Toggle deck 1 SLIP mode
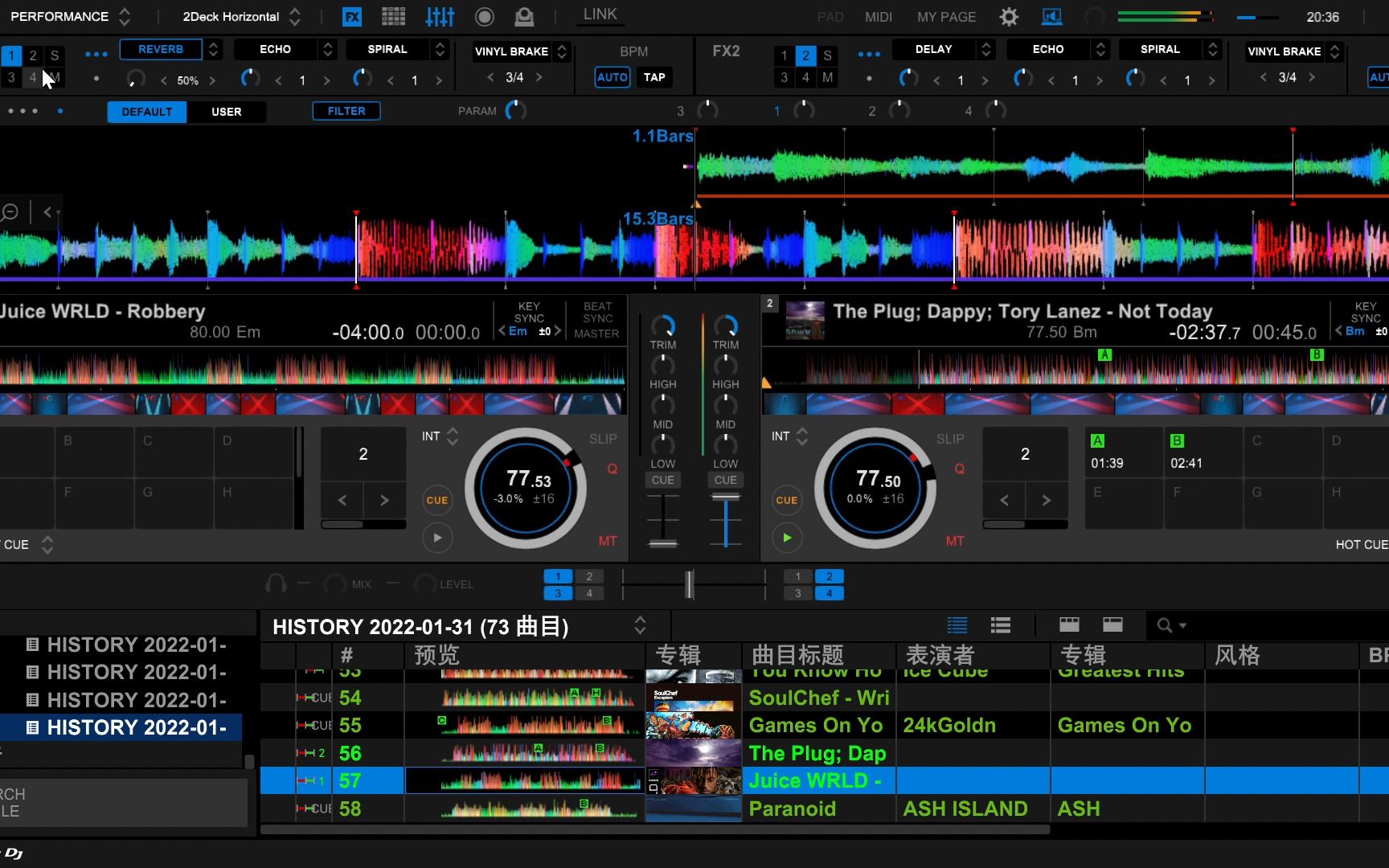The height and width of the screenshot is (868, 1389). point(603,439)
